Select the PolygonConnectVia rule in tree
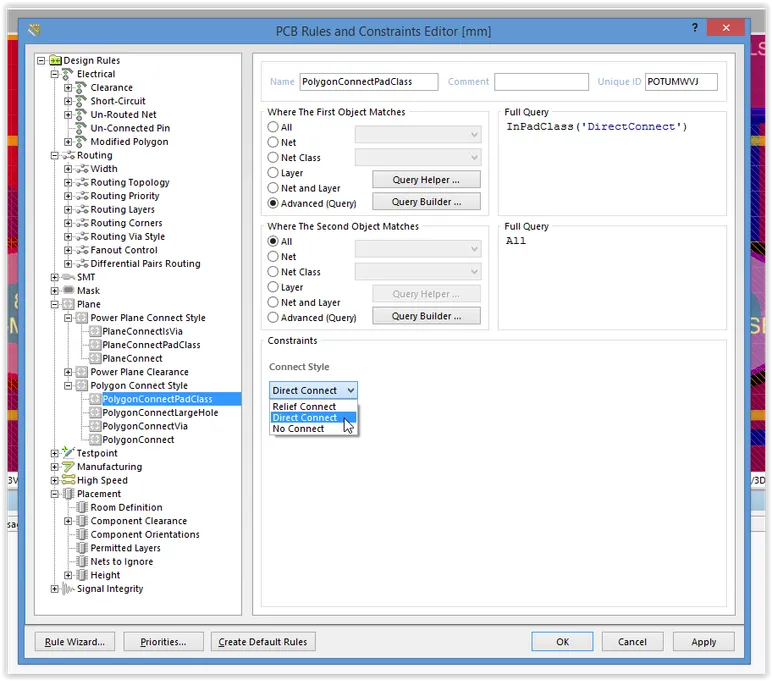Screen dimensions: 772x681 (144, 426)
